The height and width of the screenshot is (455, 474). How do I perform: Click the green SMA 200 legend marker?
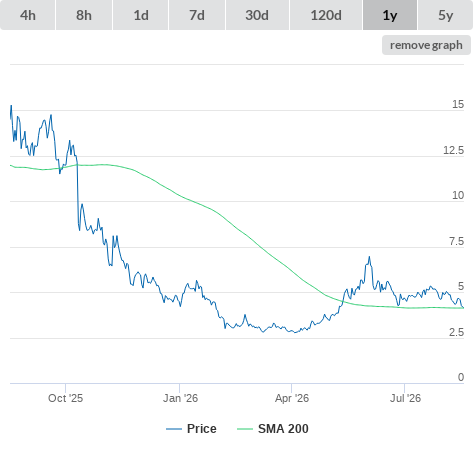245,429
